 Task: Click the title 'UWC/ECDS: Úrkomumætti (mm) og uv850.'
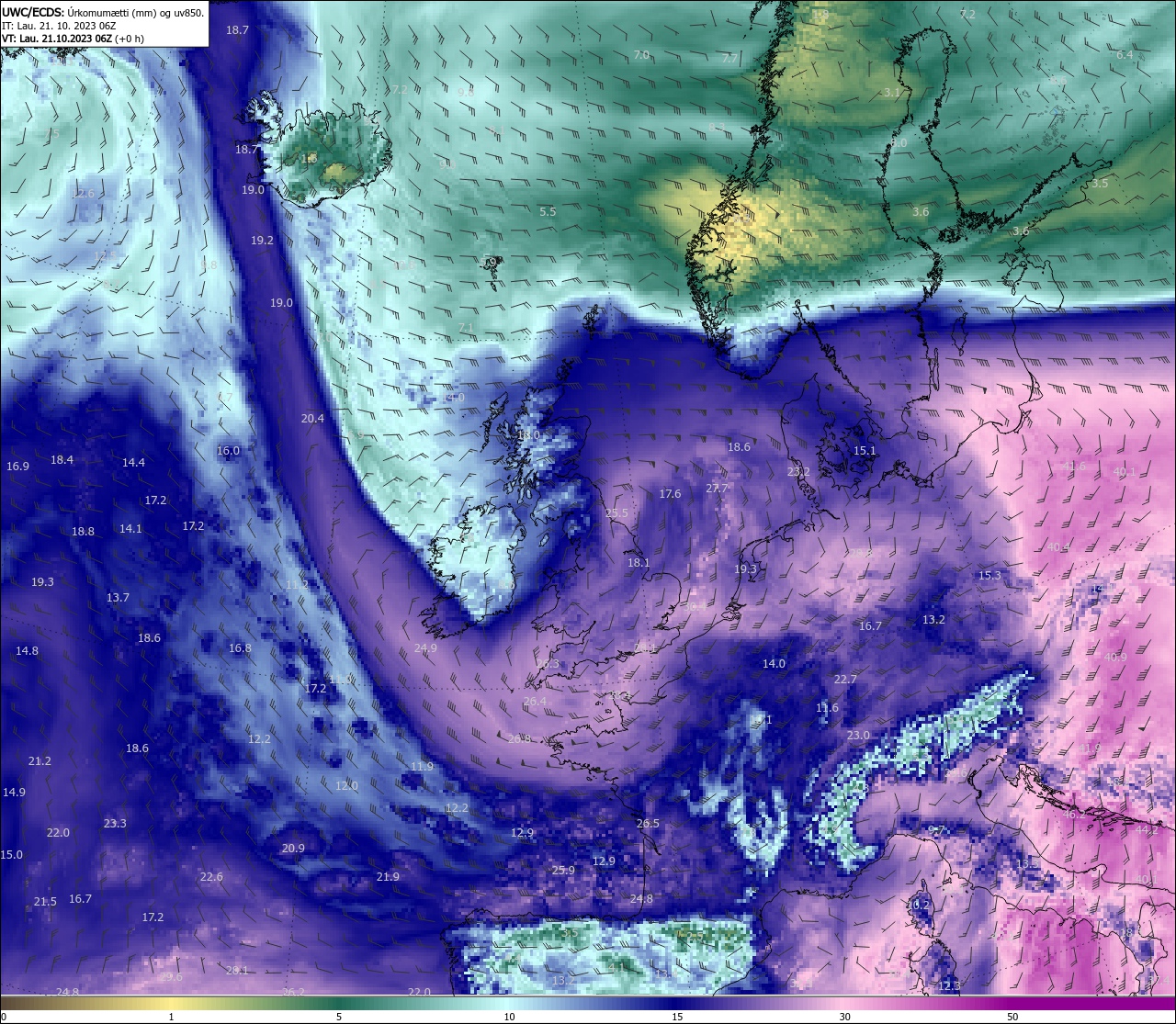point(102,13)
